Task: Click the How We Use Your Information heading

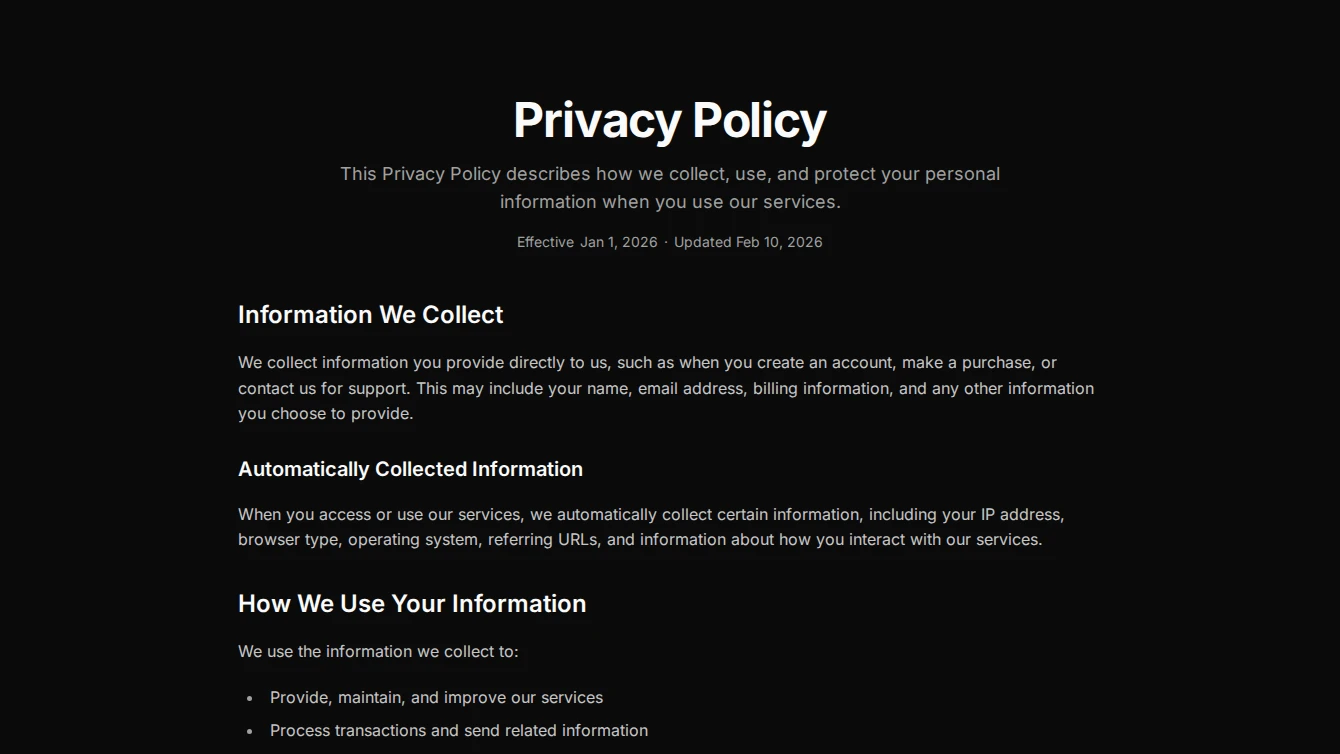Action: [412, 604]
